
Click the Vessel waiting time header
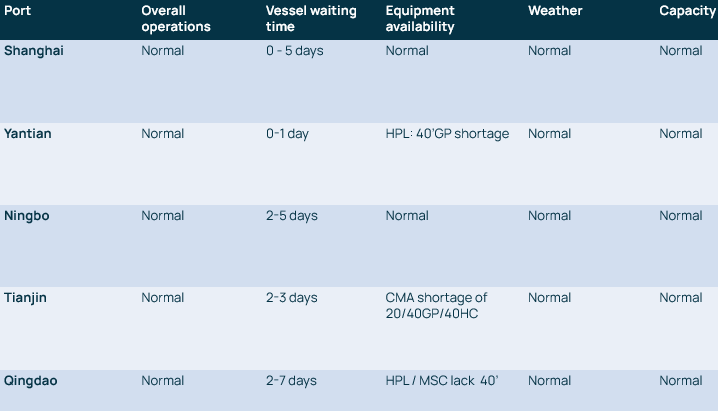coord(311,19)
